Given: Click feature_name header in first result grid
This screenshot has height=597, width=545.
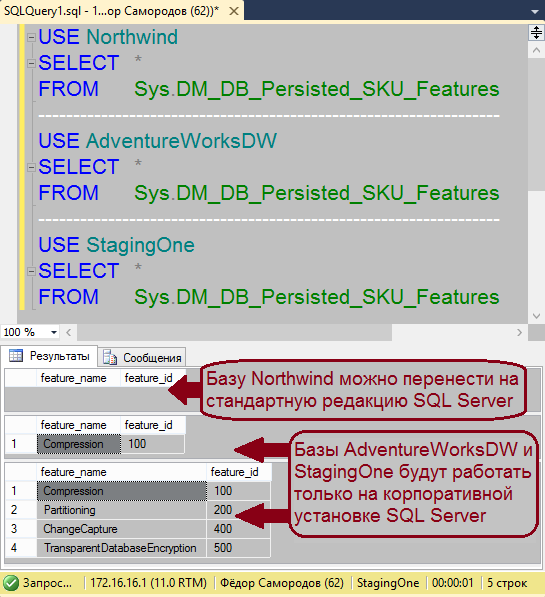Looking at the screenshot, I should pyautogui.click(x=79, y=378).
